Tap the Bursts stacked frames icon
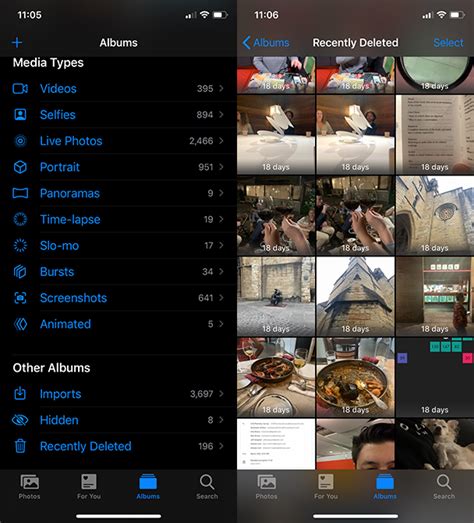The height and width of the screenshot is (523, 474). coord(20,272)
